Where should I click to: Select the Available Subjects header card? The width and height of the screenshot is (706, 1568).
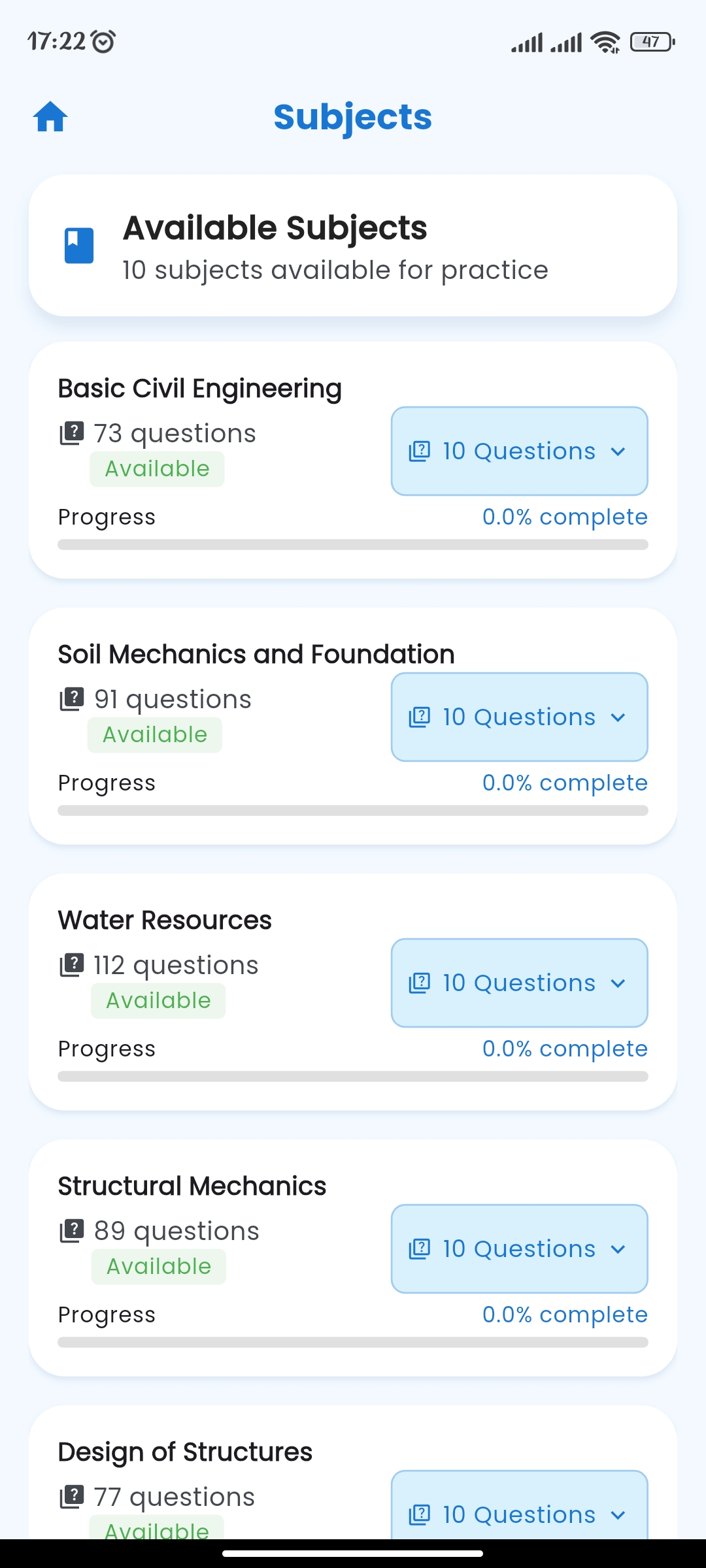(353, 247)
